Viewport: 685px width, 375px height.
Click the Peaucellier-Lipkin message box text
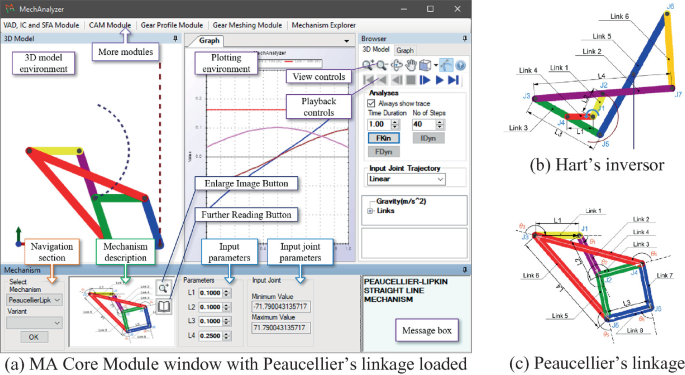tap(406, 290)
